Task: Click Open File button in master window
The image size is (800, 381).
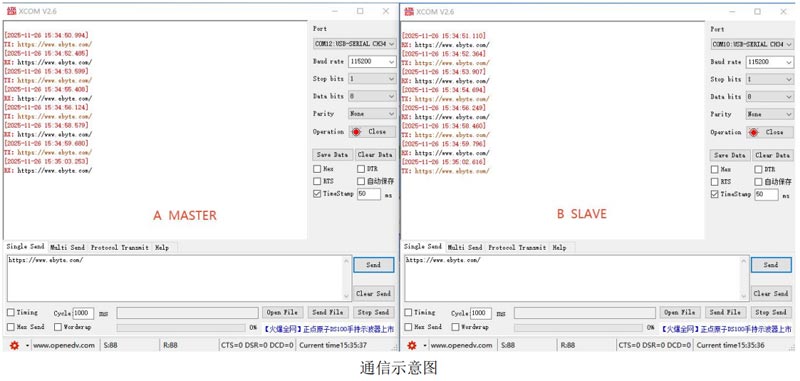Action: pyautogui.click(x=283, y=312)
